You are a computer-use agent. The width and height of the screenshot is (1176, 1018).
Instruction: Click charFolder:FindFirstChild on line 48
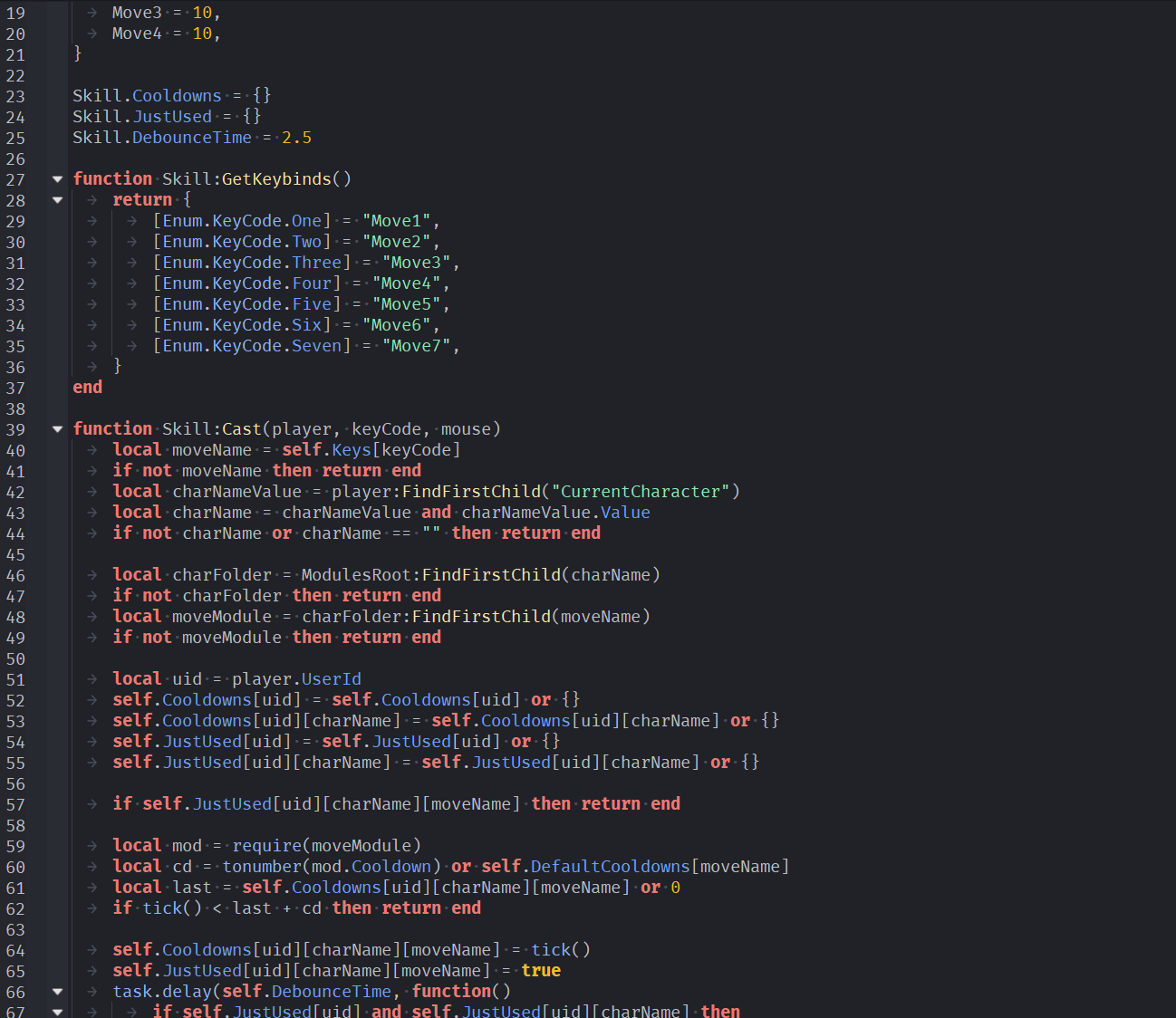(426, 617)
